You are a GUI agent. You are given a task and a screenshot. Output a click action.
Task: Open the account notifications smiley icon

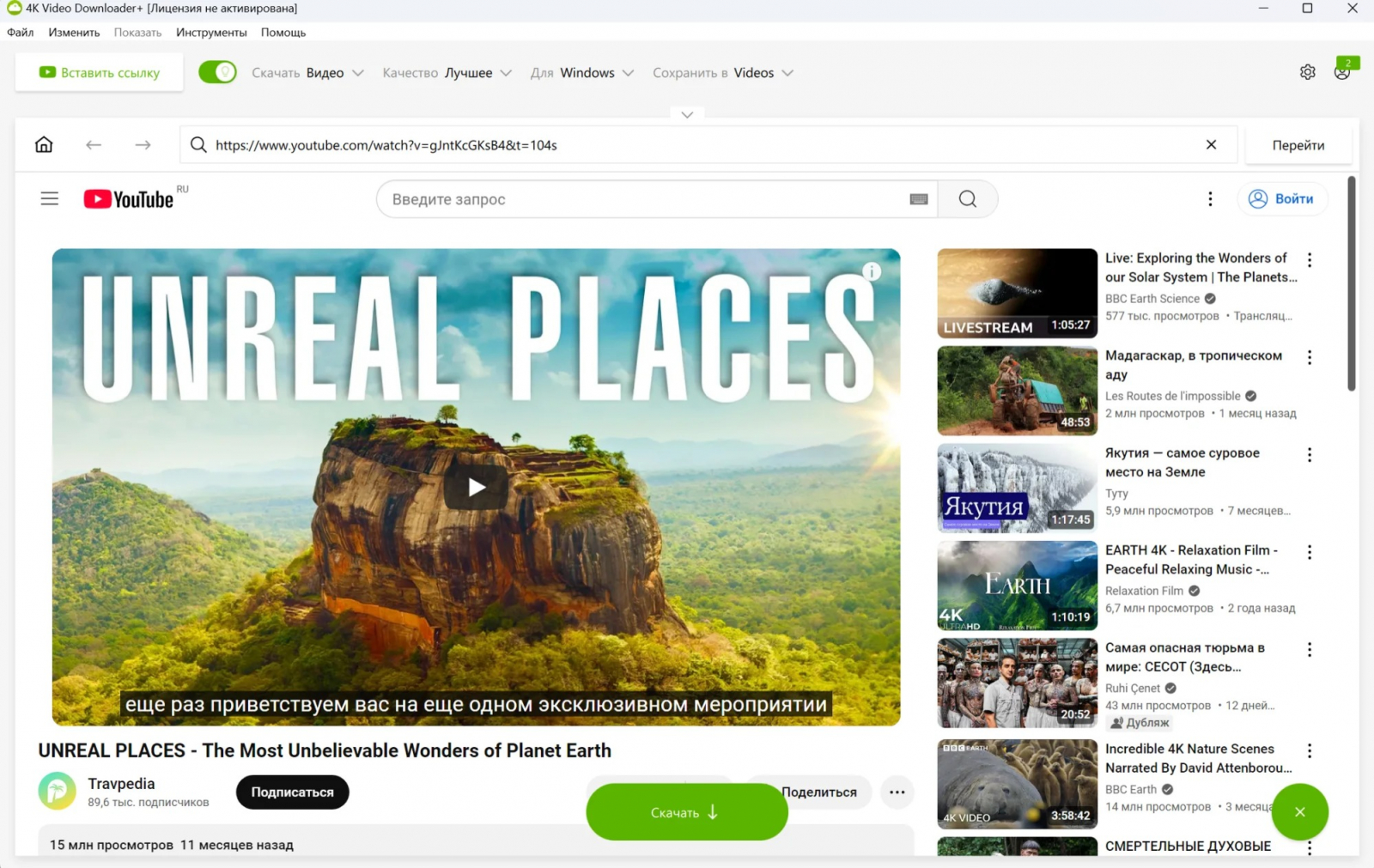pyautogui.click(x=1342, y=73)
